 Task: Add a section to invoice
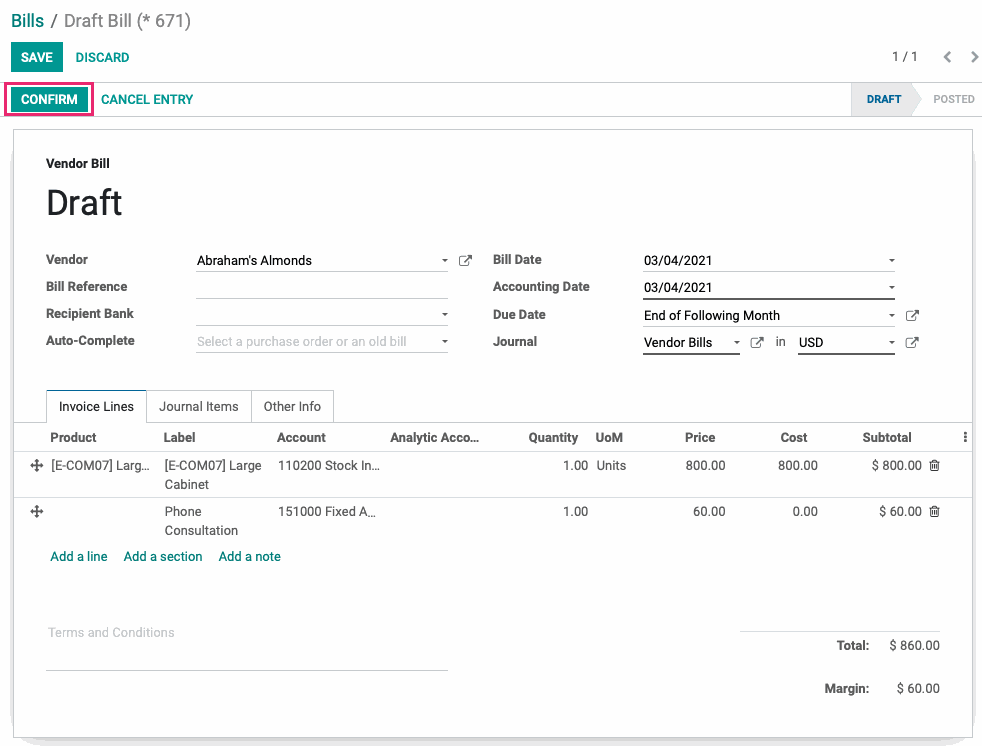point(163,556)
